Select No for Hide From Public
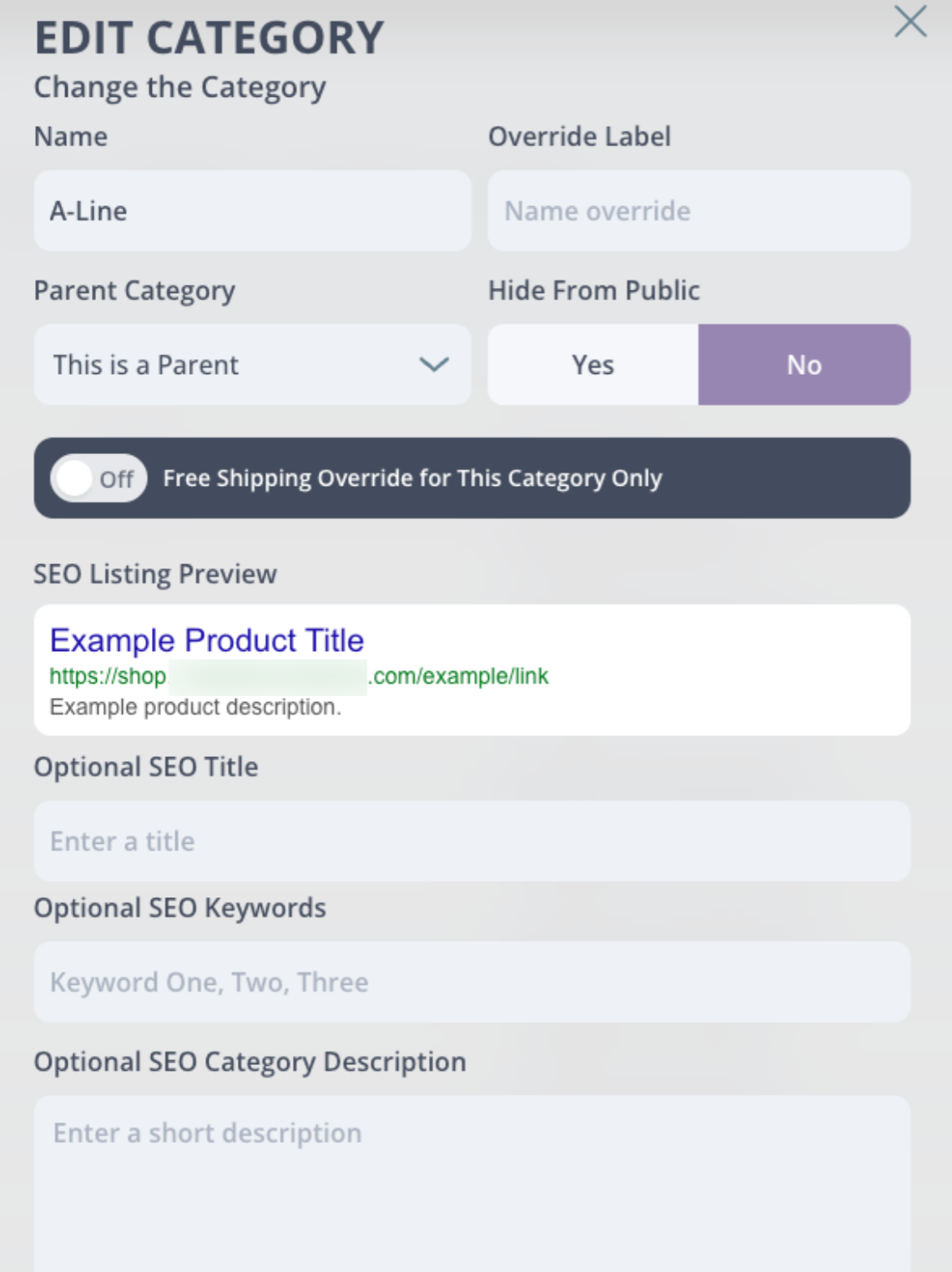This screenshot has width=952, height=1272. point(804,365)
